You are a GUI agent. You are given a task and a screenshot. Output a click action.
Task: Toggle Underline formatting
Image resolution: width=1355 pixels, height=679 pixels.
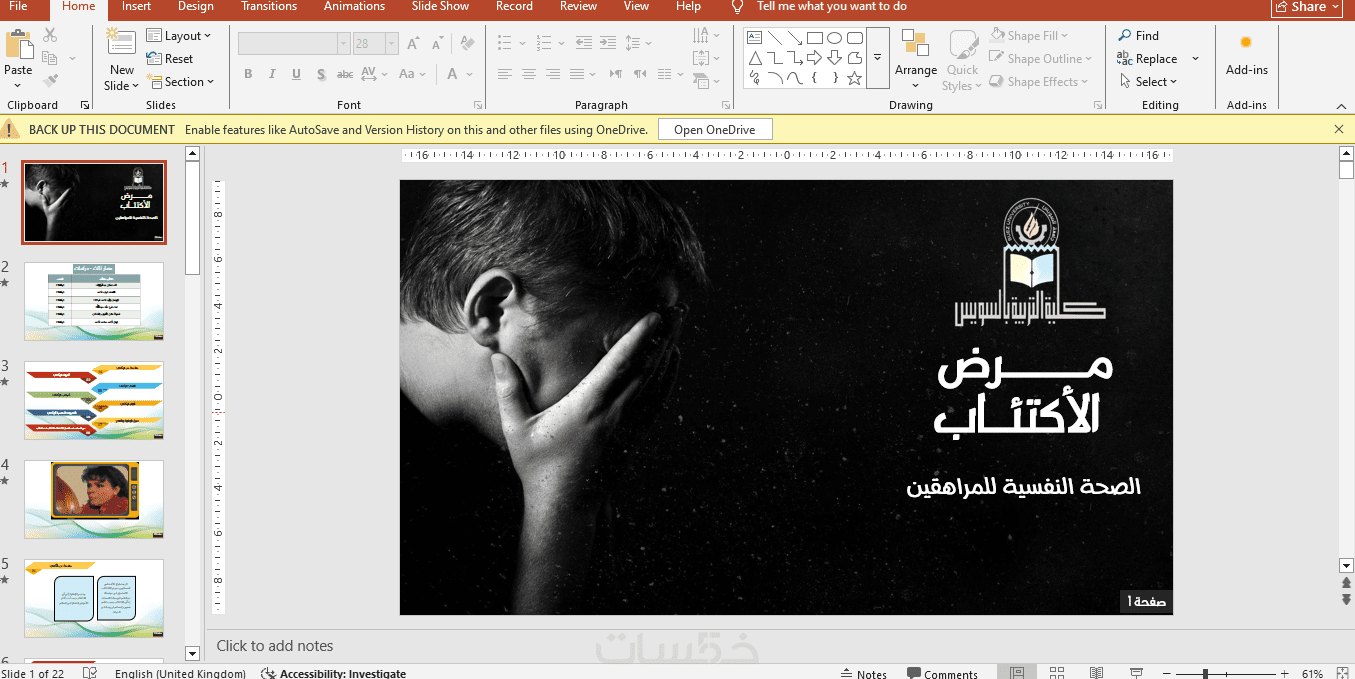(296, 74)
